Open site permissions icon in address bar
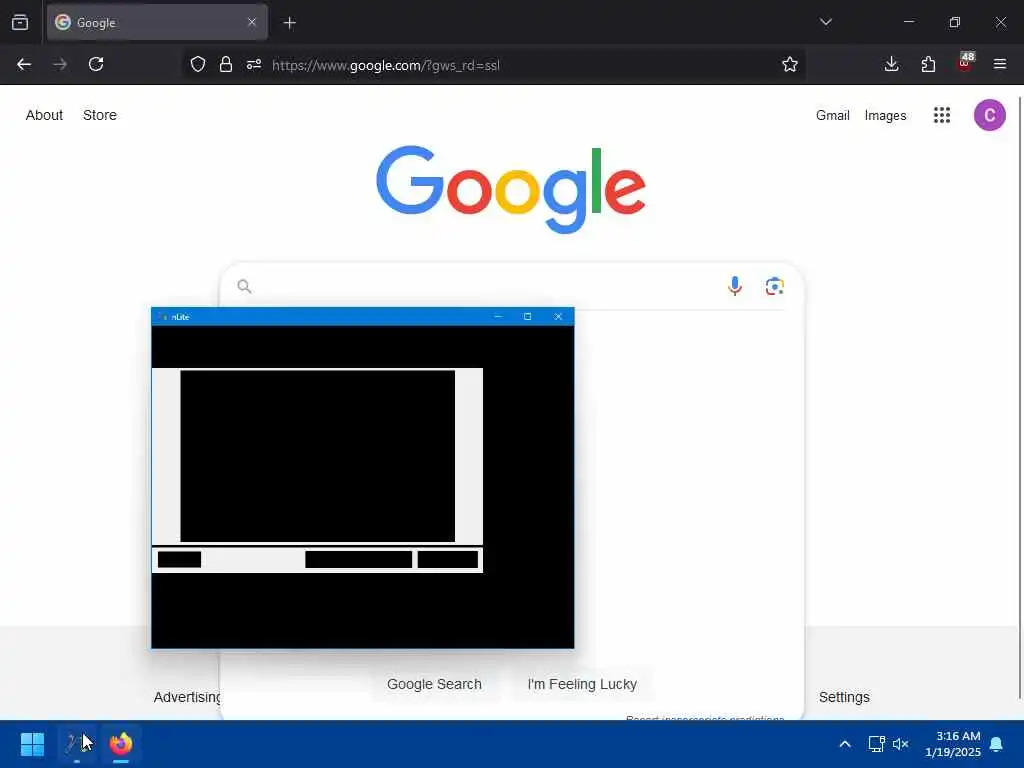Image resolution: width=1024 pixels, height=768 pixels. coord(254,64)
